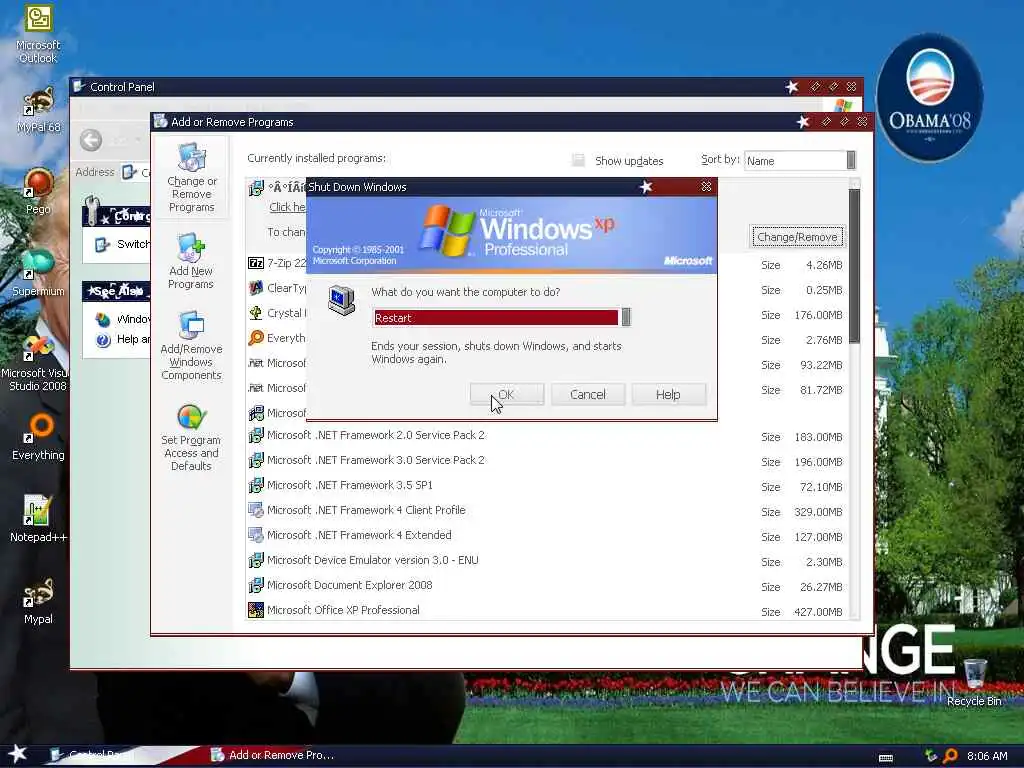The height and width of the screenshot is (768, 1024).
Task: Toggle the Show updates checkbox
Action: 578,161
